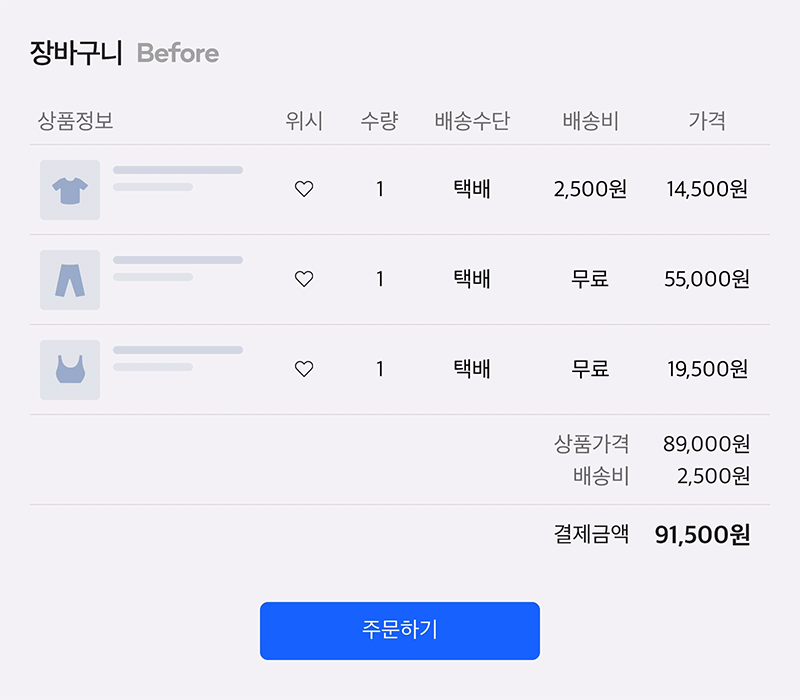Open the tank top product name placeholder

tap(178, 351)
